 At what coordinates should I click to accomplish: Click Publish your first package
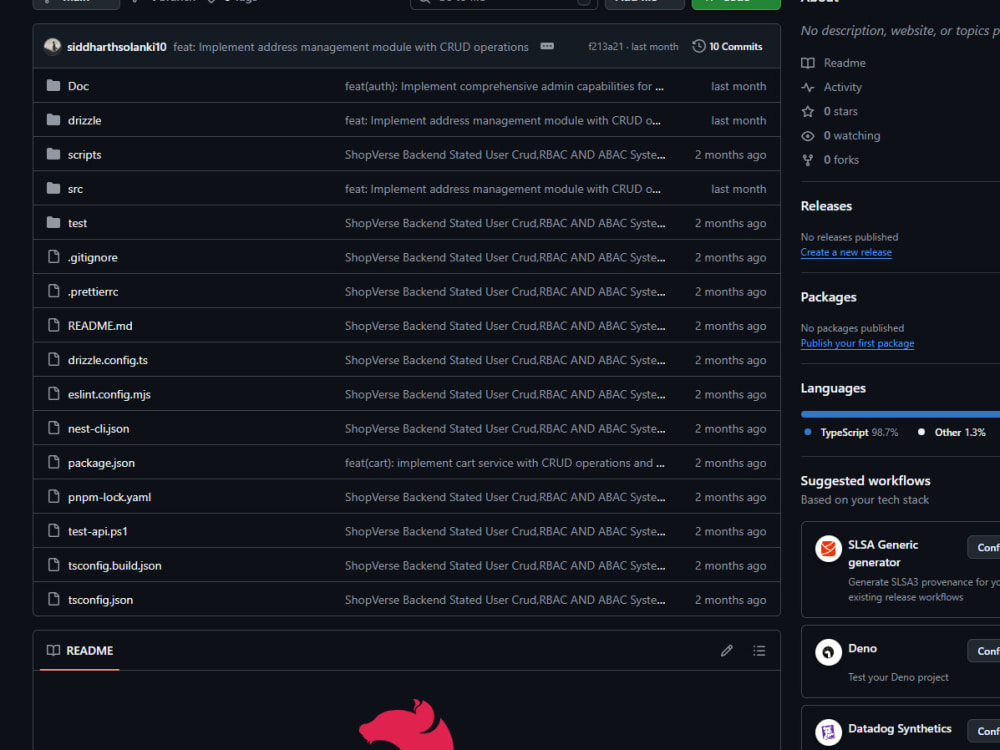click(x=857, y=344)
